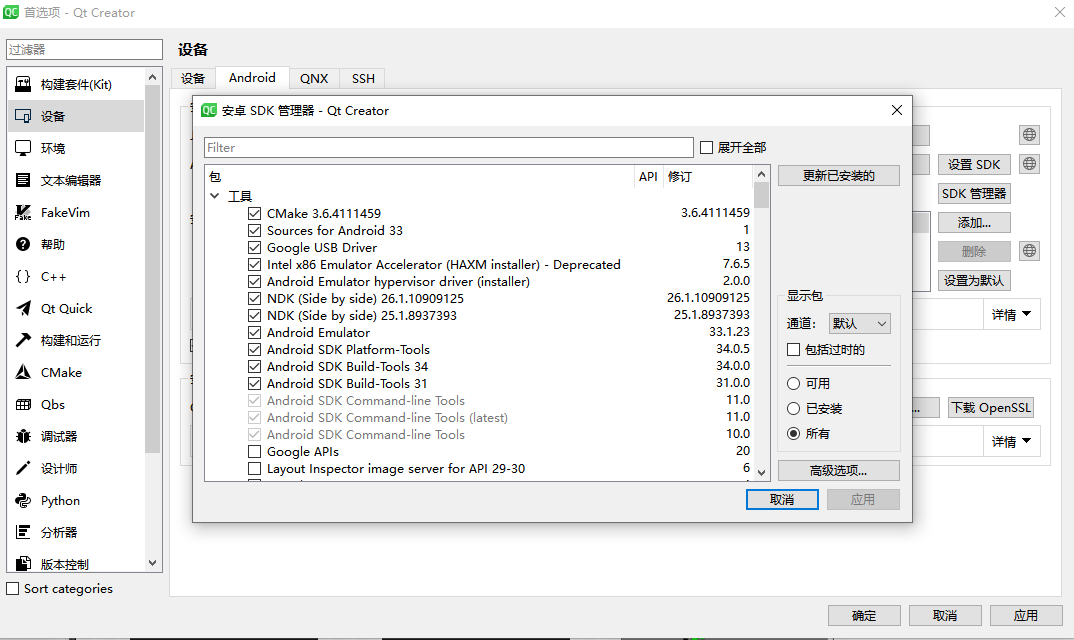Image resolution: width=1074 pixels, height=640 pixels.
Task: Toggle the 展开全部 checkbox
Action: coord(706,147)
